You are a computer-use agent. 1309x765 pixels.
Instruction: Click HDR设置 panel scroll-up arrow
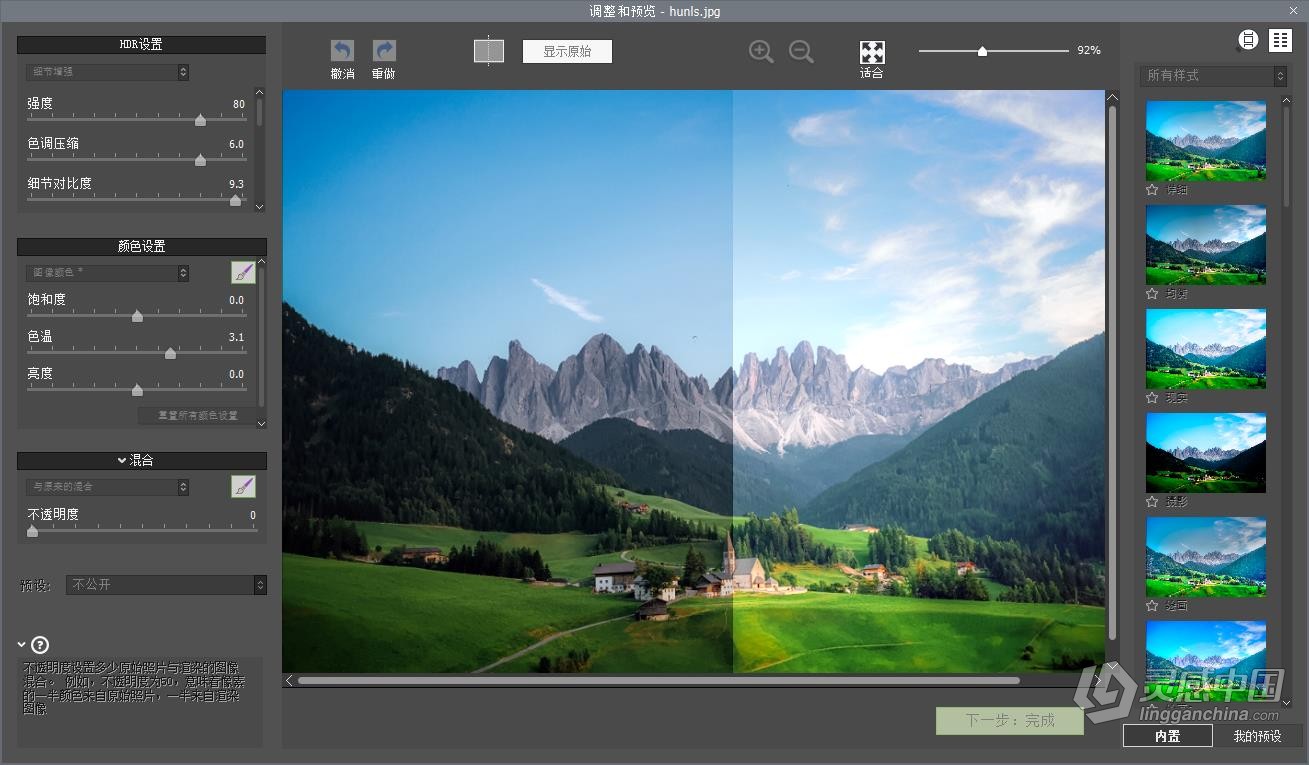pyautogui.click(x=260, y=91)
